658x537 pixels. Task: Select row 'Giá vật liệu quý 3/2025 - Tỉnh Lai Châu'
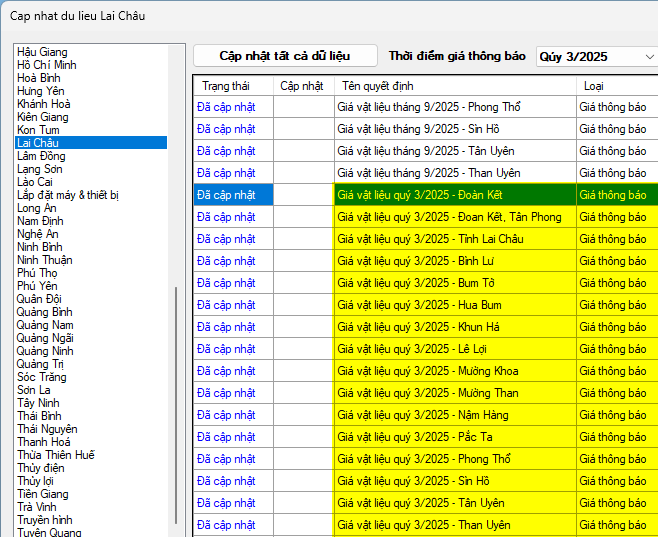point(430,239)
